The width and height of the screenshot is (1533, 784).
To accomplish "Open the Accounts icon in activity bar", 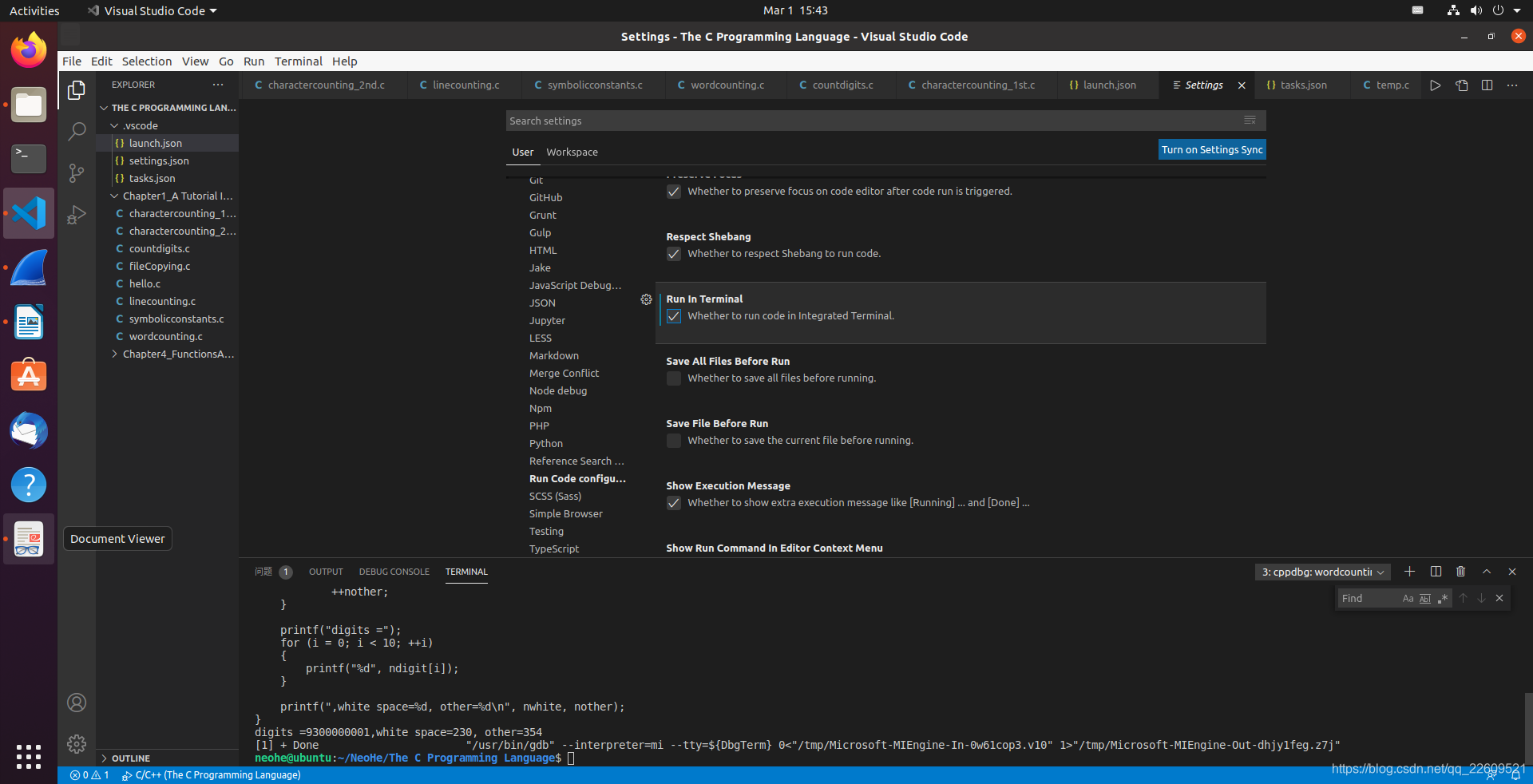I will point(77,703).
